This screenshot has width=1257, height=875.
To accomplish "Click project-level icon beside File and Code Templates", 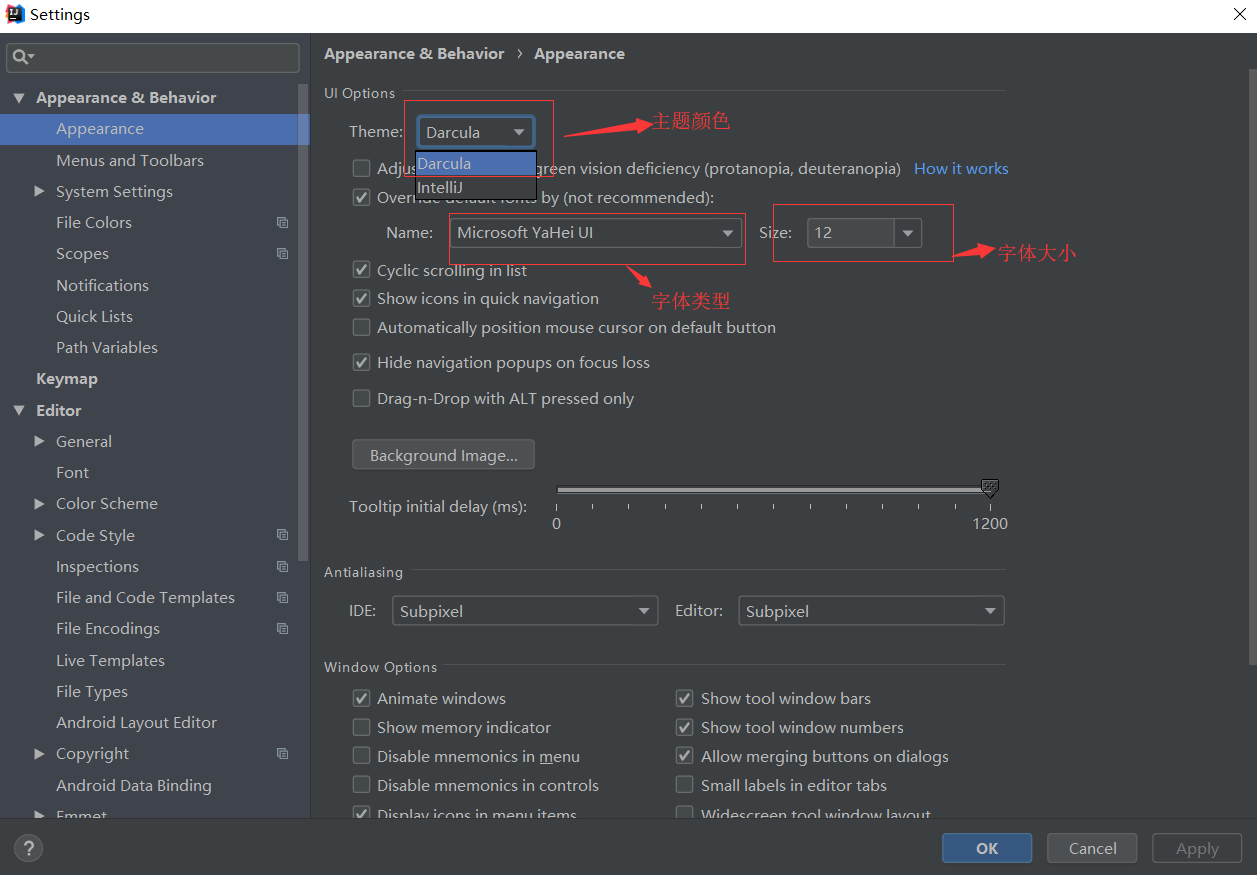I will click(282, 598).
